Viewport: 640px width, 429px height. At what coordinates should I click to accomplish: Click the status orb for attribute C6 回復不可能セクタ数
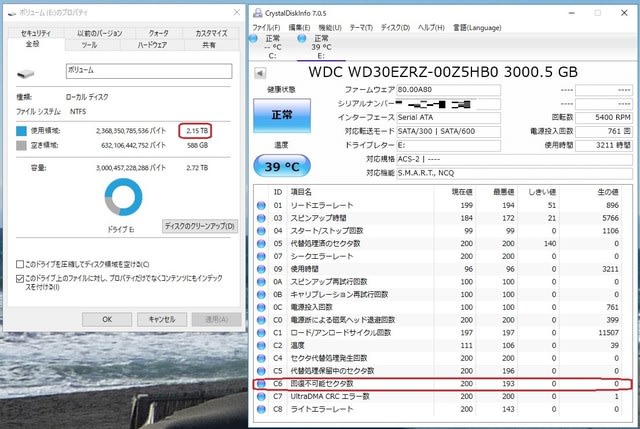click(261, 384)
